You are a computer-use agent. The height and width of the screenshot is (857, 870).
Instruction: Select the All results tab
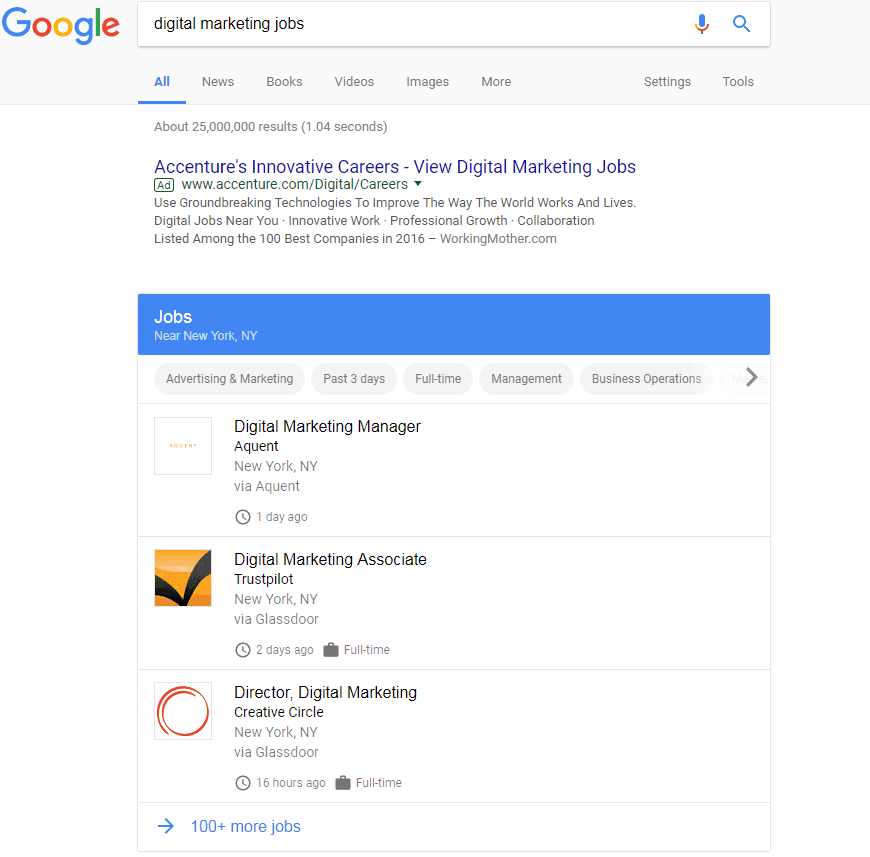pyautogui.click(x=161, y=82)
